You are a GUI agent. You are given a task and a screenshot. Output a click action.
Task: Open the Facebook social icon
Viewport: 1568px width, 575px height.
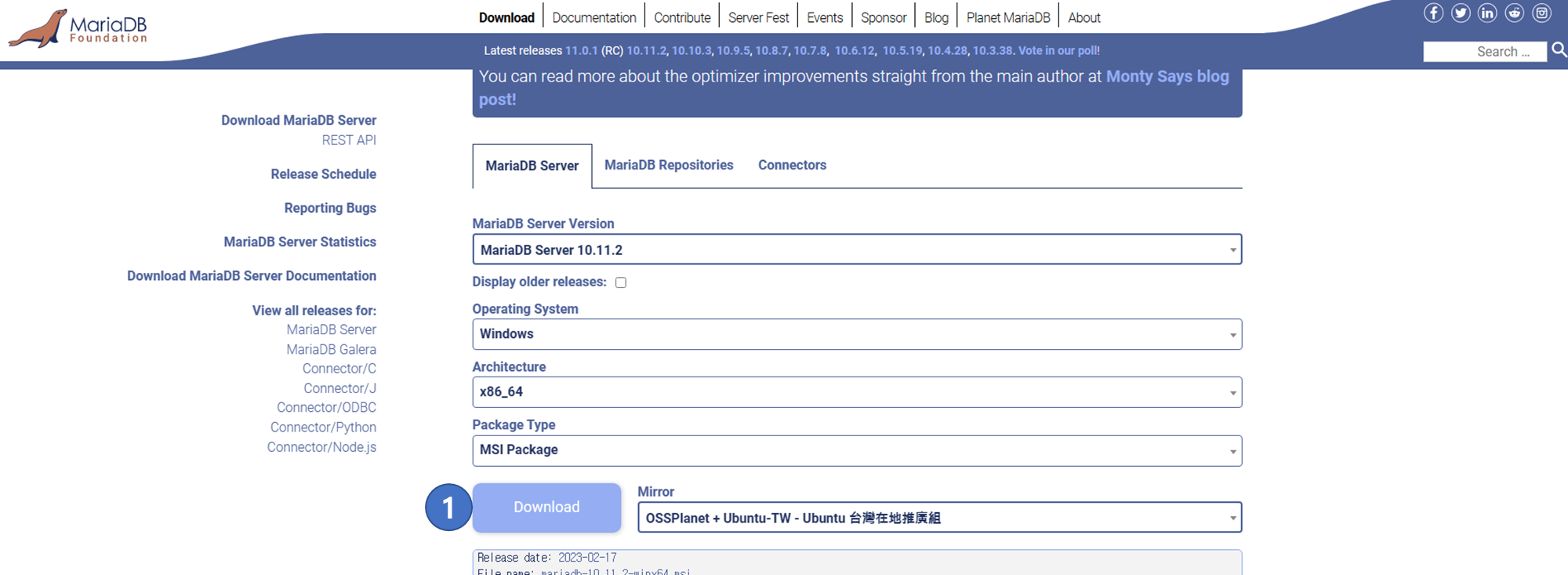1433,13
